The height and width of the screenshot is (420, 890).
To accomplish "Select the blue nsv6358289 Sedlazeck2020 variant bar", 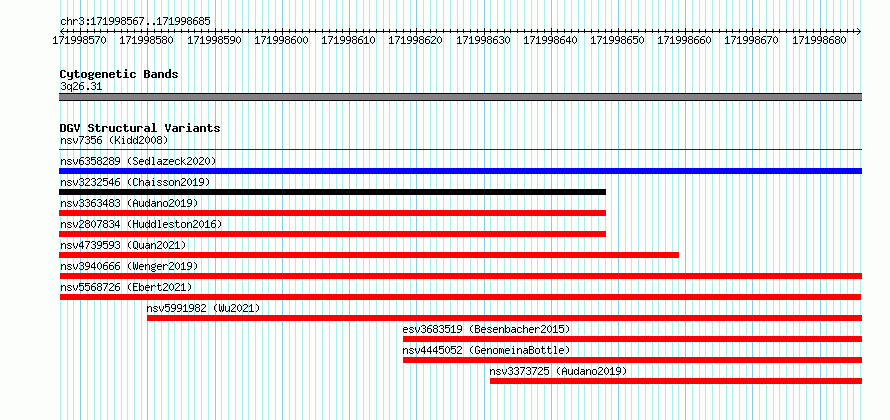I will click(x=460, y=171).
